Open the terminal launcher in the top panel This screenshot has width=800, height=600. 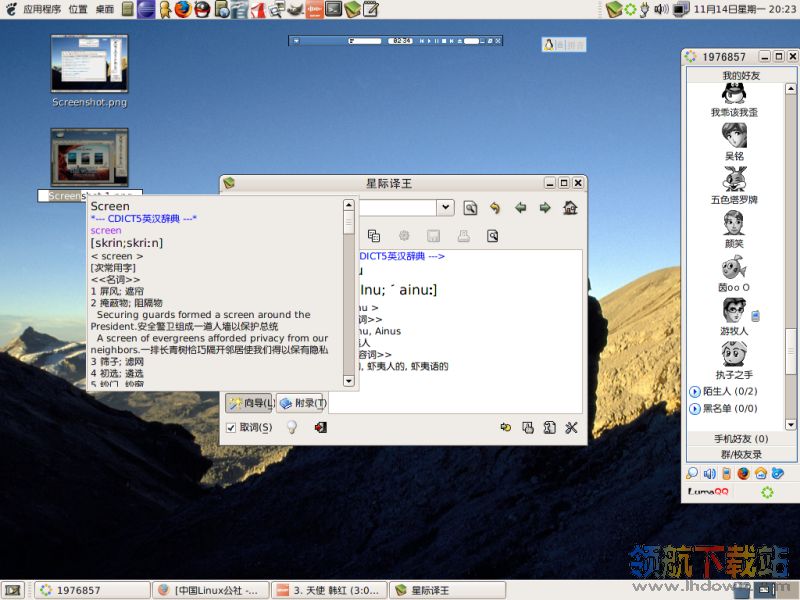pos(333,9)
